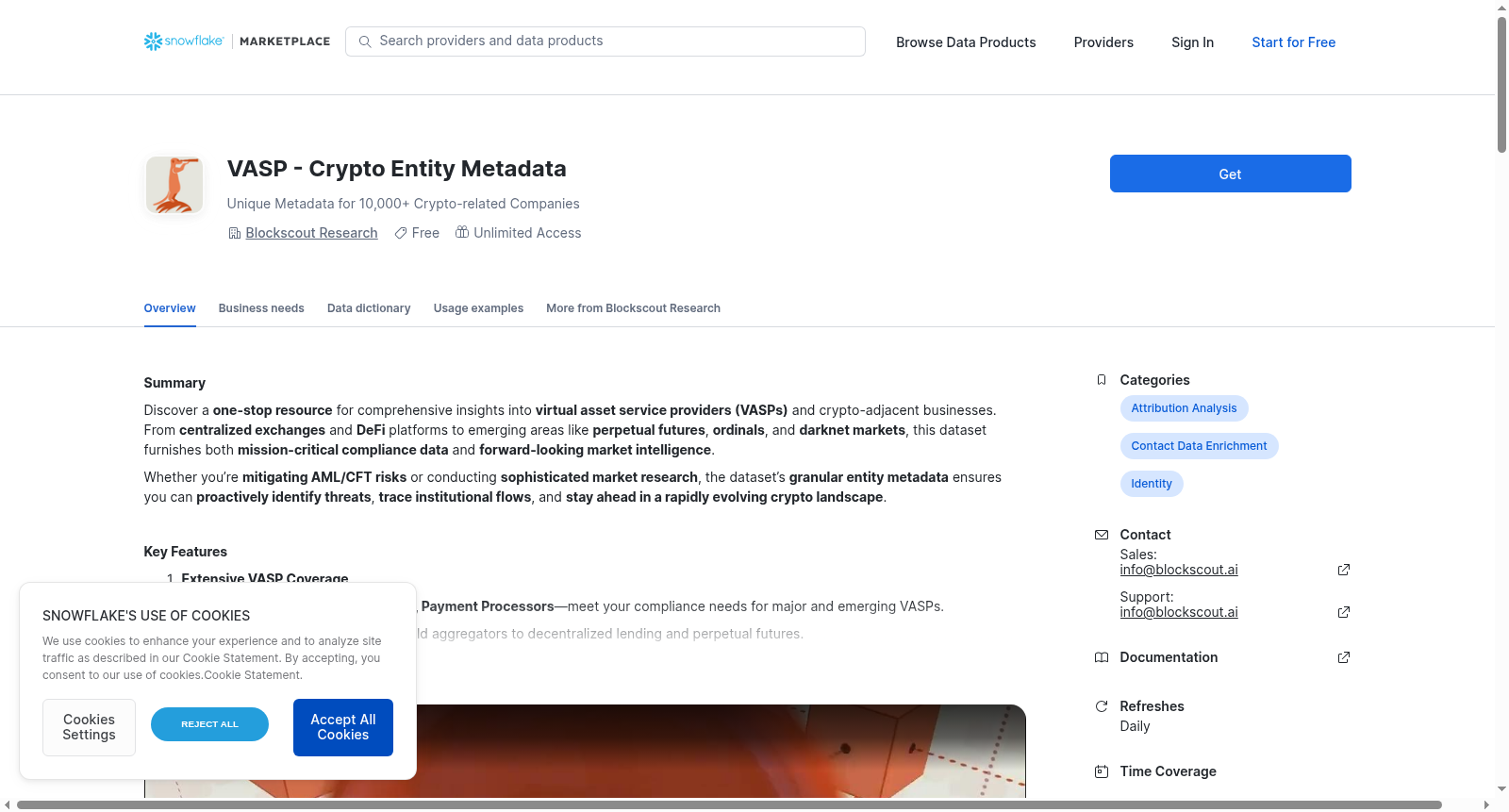Click the blue Get button

pyautogui.click(x=1230, y=174)
